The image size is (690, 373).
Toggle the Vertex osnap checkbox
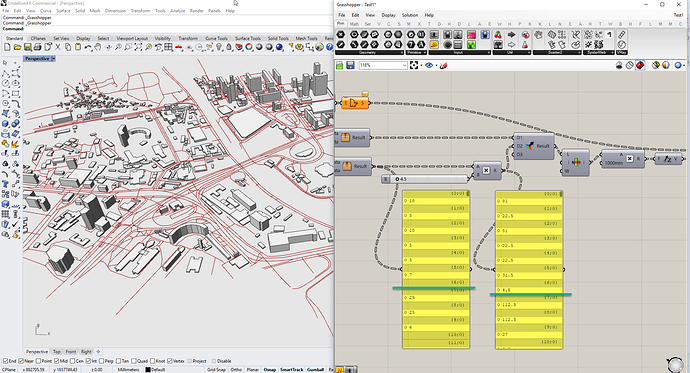pyautogui.click(x=169, y=361)
